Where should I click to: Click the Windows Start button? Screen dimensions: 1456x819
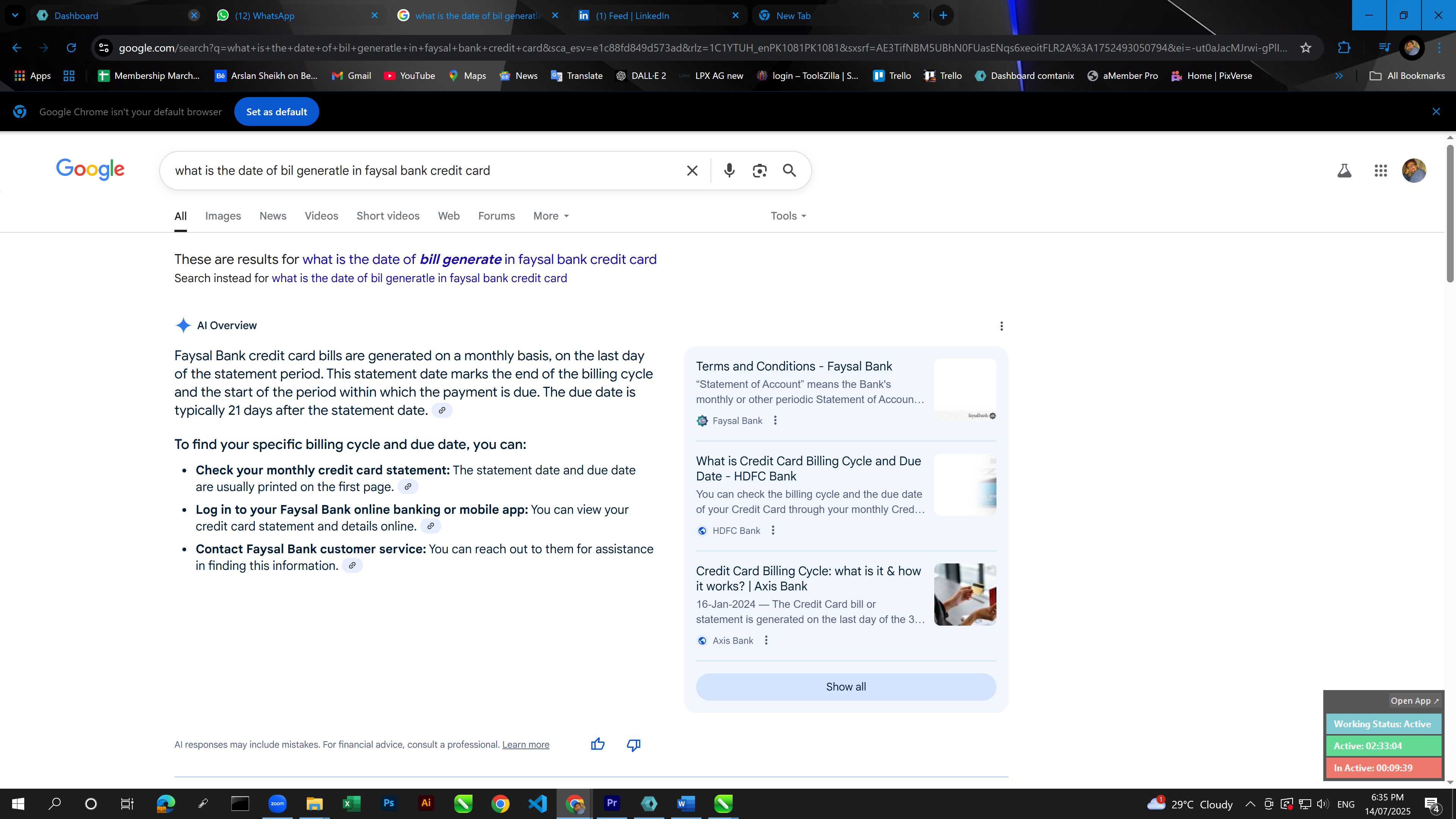(x=18, y=803)
